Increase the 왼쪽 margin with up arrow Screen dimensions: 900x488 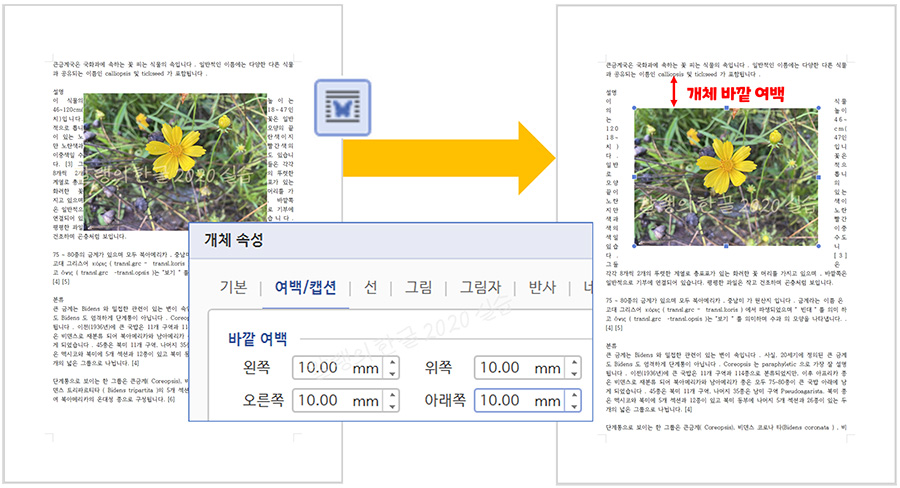(393, 362)
